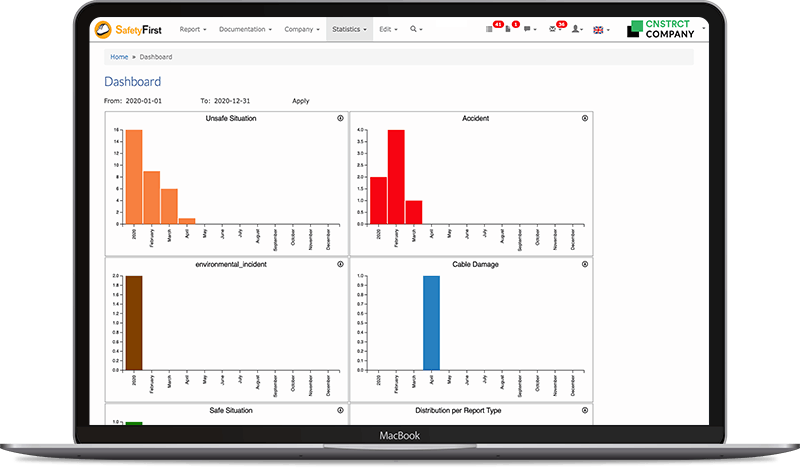Open the Documentation menu
Screen dimensions: 800x469
245,29
